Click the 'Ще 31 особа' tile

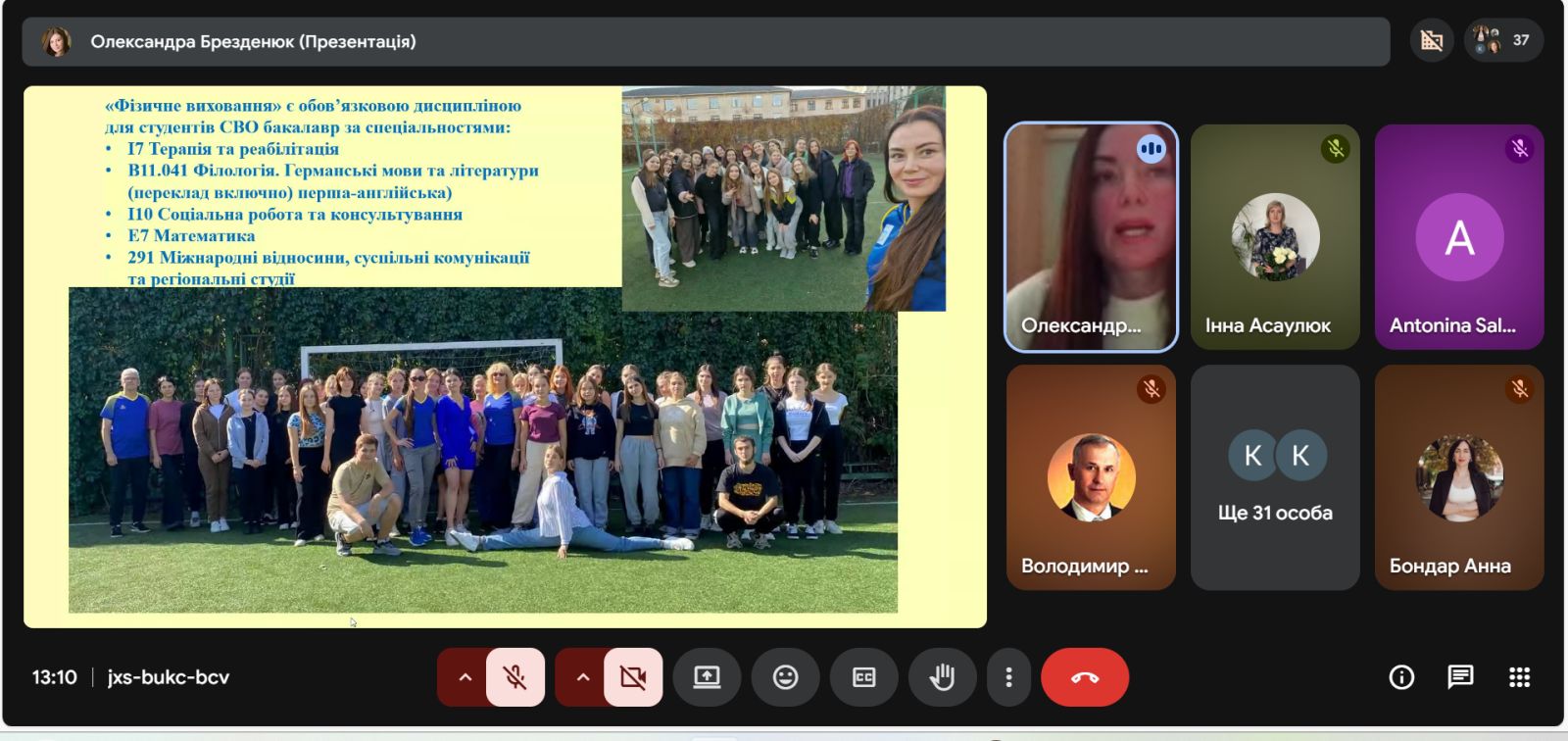click(1275, 478)
